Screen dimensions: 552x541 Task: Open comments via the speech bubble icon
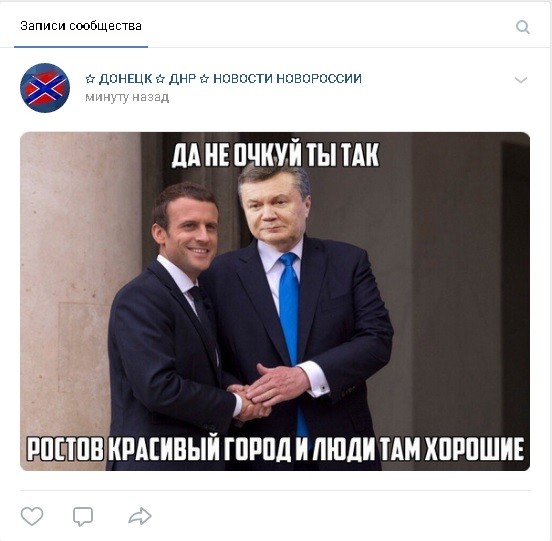pyautogui.click(x=83, y=516)
